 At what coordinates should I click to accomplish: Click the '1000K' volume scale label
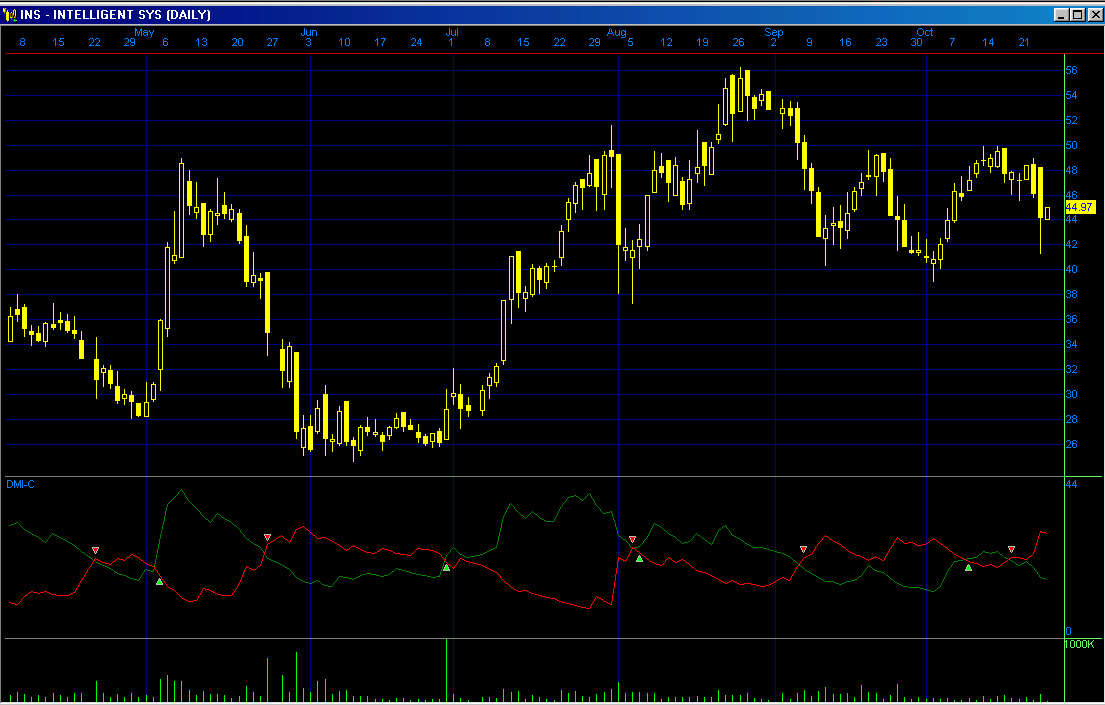click(1079, 644)
